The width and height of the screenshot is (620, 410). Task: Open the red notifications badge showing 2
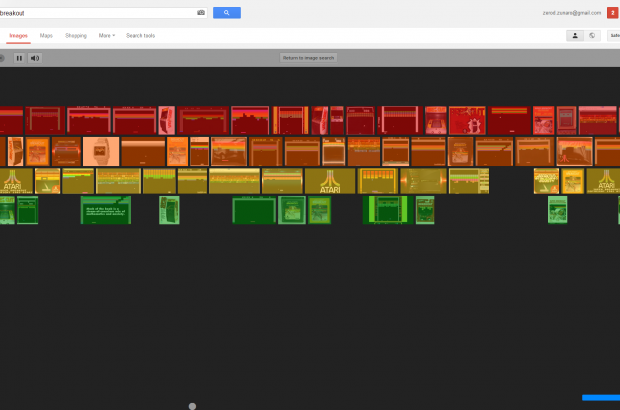[612, 13]
